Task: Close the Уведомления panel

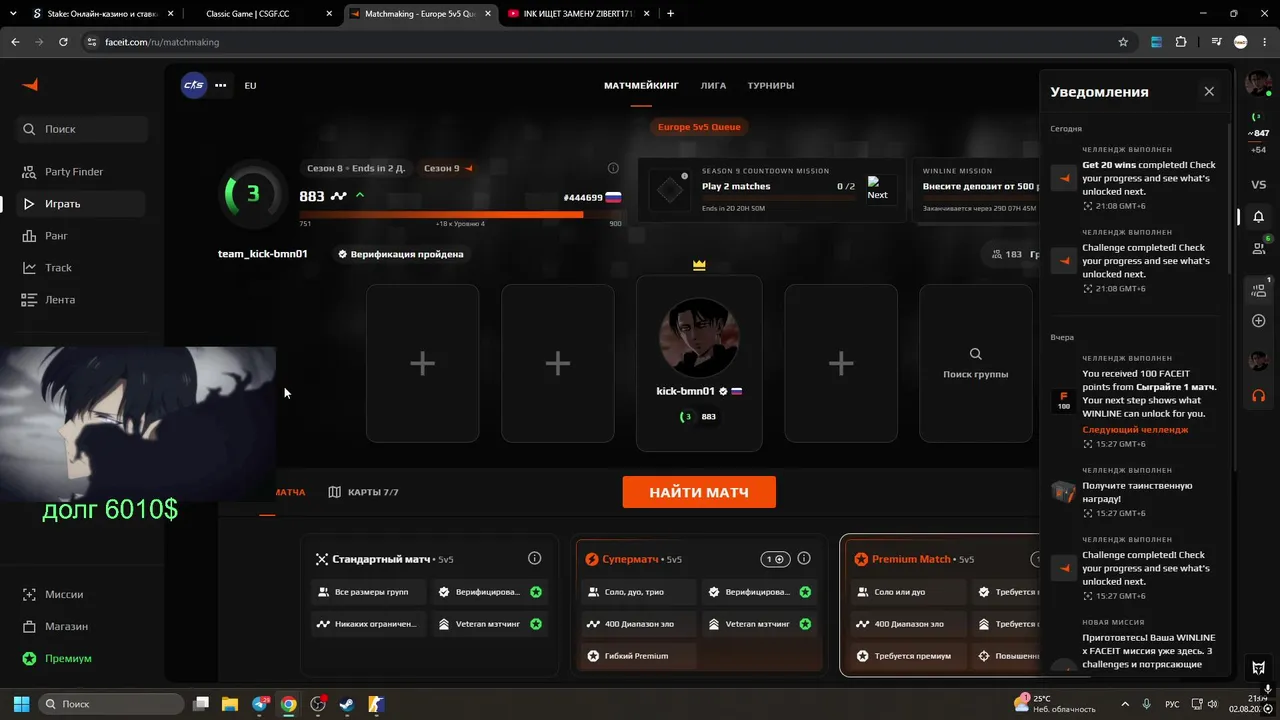Action: pyautogui.click(x=1209, y=91)
